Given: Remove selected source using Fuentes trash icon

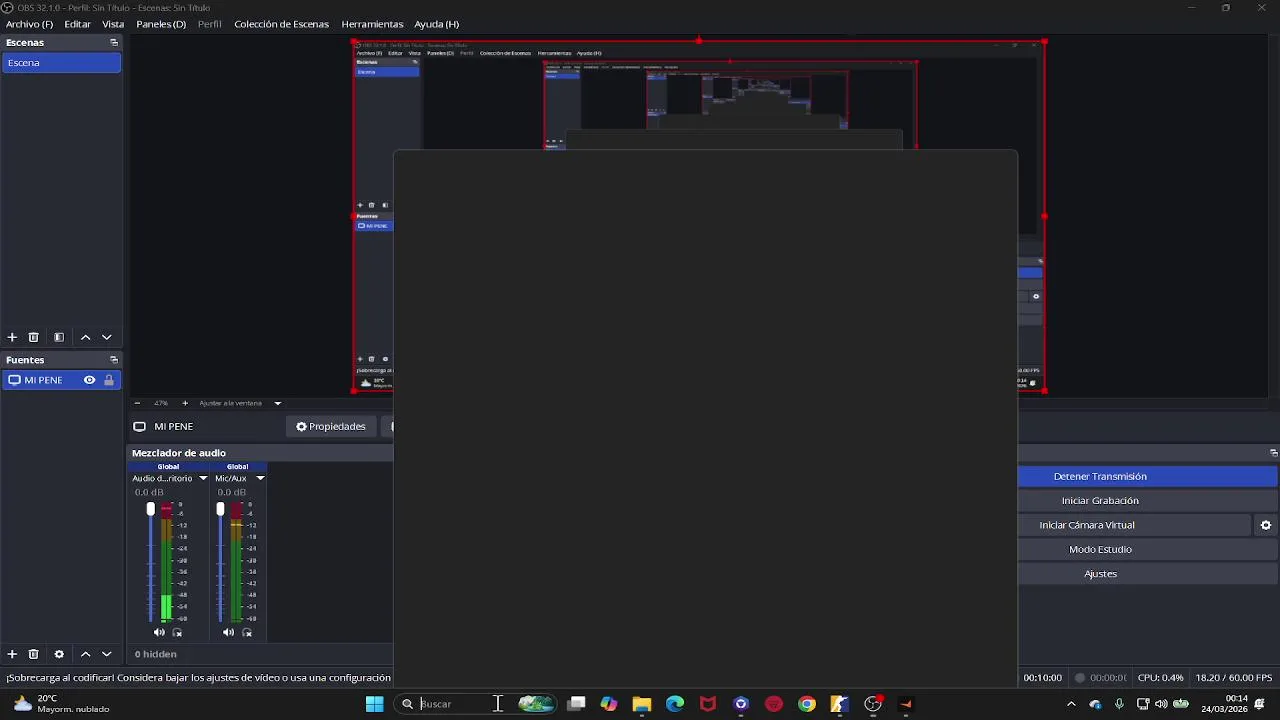Looking at the screenshot, I should [33, 654].
